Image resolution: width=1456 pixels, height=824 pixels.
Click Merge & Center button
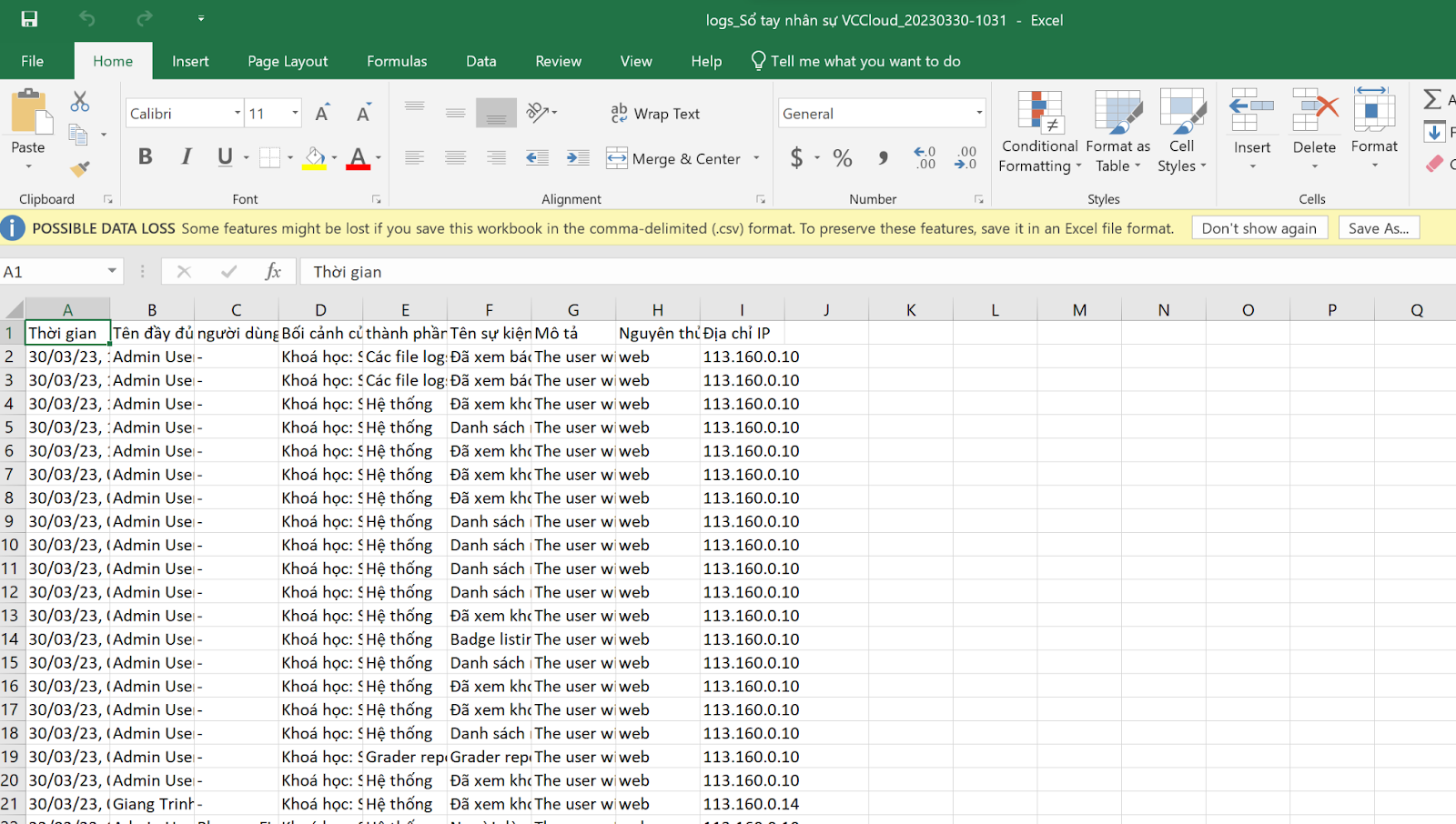coord(674,158)
